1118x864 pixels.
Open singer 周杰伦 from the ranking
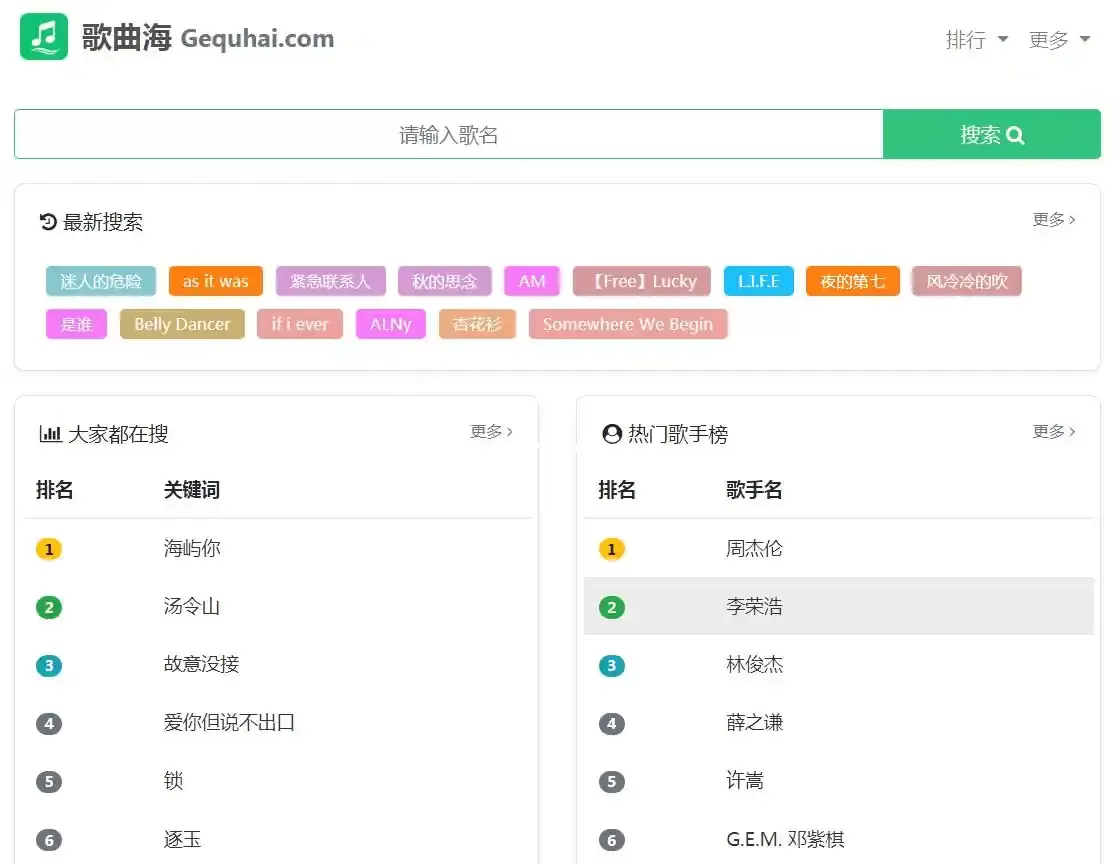pos(754,549)
